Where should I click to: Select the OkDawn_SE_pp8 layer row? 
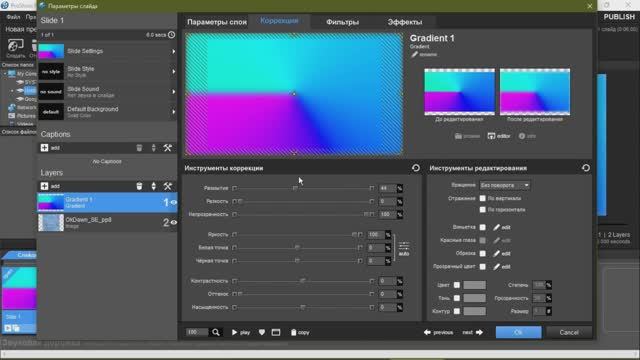107,222
